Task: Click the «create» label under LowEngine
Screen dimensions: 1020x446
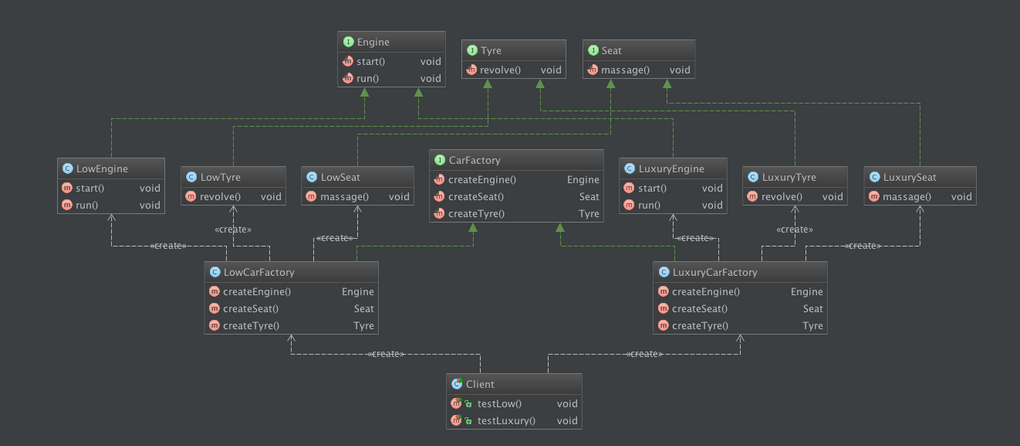Action: click(167, 246)
